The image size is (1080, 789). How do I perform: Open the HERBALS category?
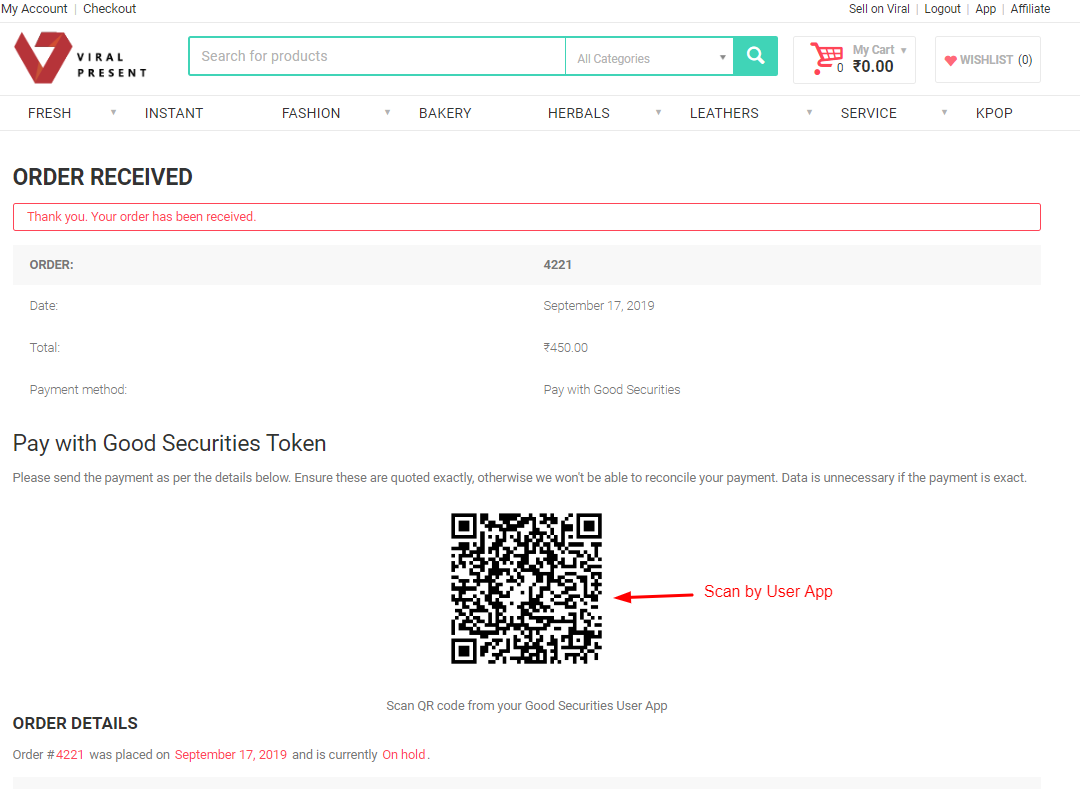click(579, 113)
